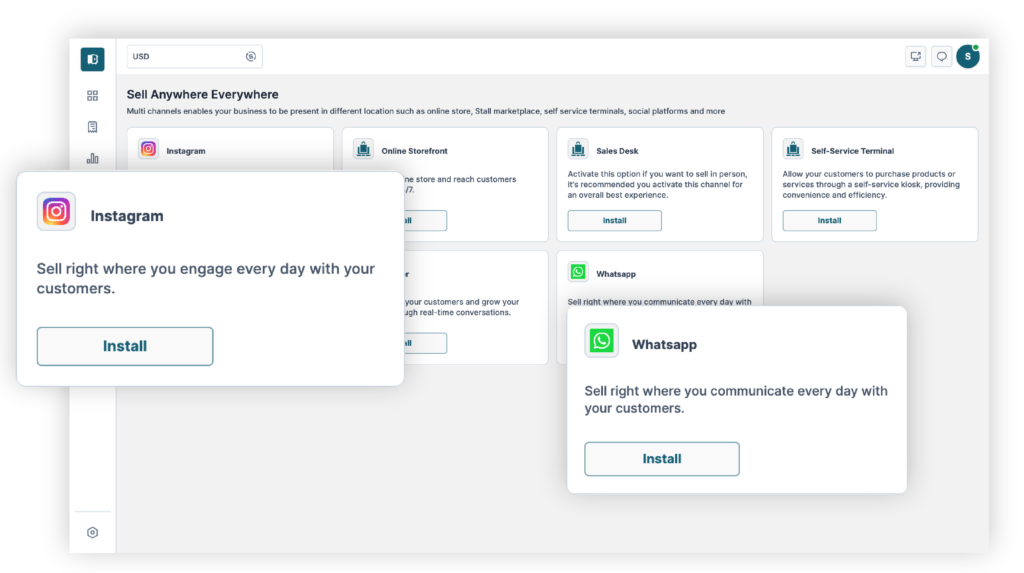Open the user avatar labeled S

pos(967,57)
